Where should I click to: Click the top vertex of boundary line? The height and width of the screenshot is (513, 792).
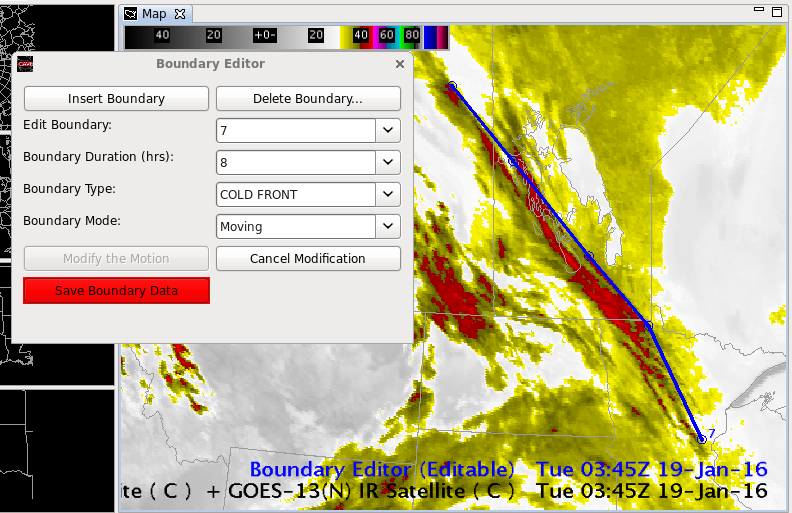point(452,86)
